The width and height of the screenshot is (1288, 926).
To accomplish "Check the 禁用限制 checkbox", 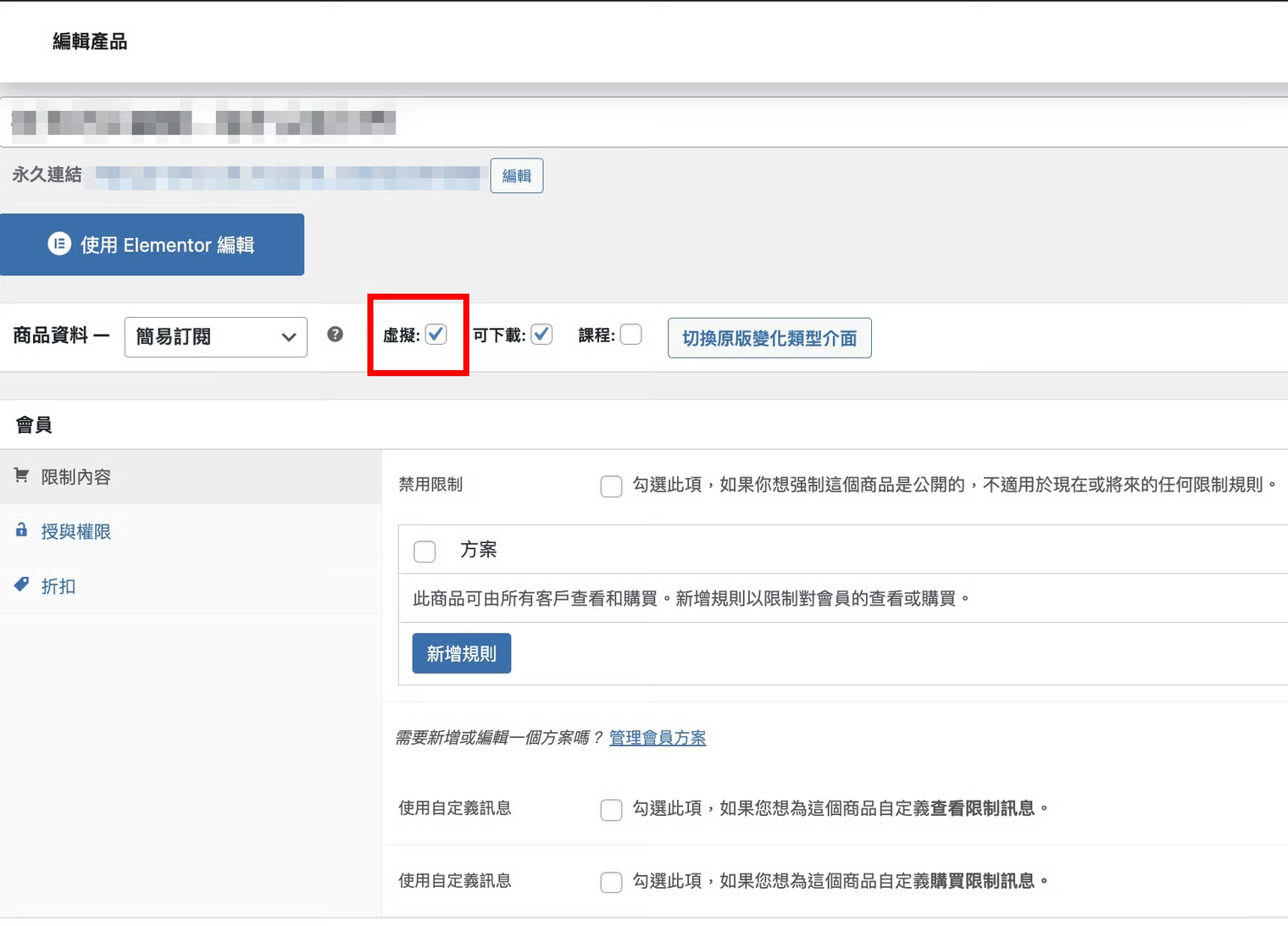I will 611,486.
